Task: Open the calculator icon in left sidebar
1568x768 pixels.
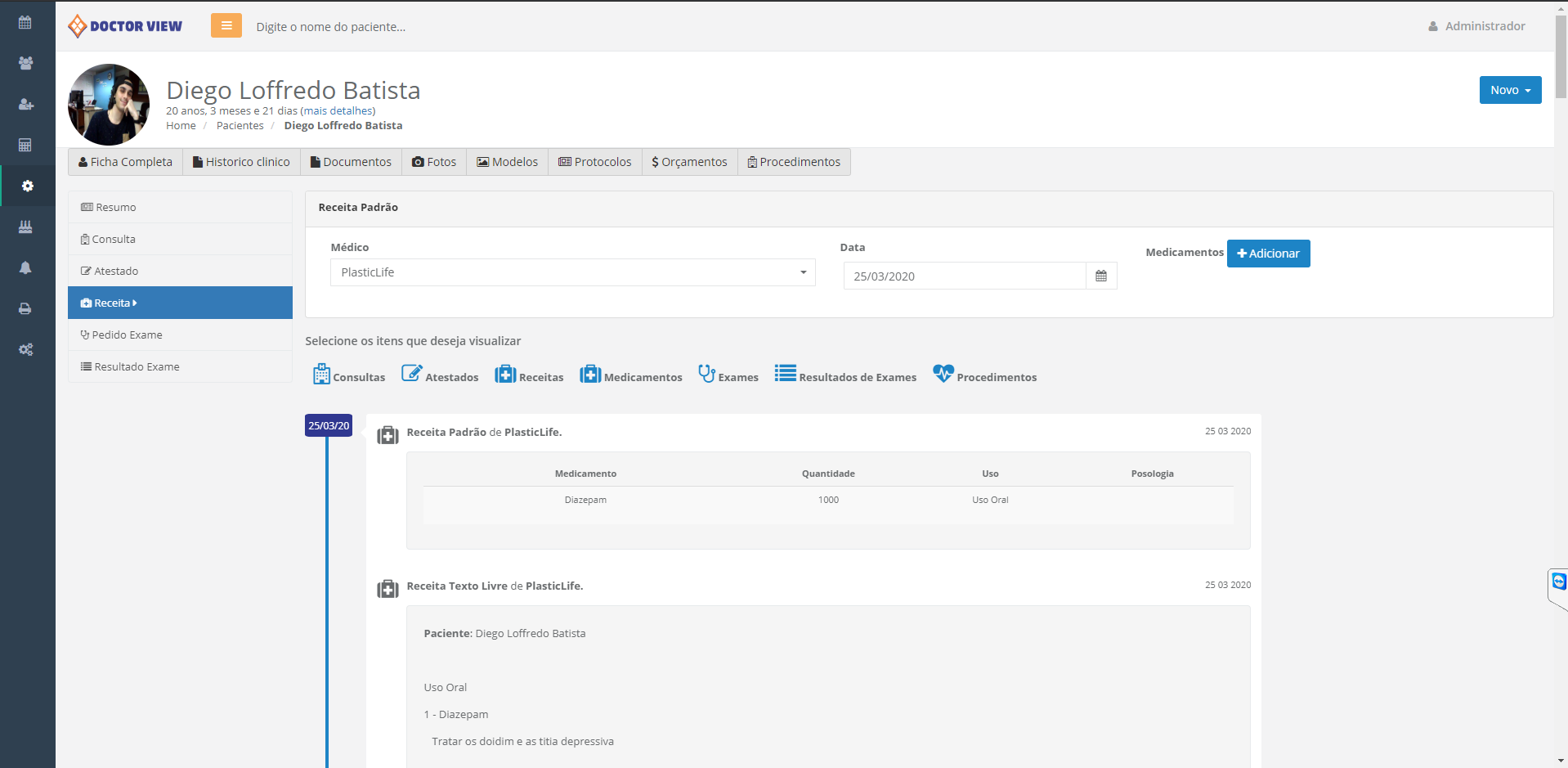Action: click(25, 146)
